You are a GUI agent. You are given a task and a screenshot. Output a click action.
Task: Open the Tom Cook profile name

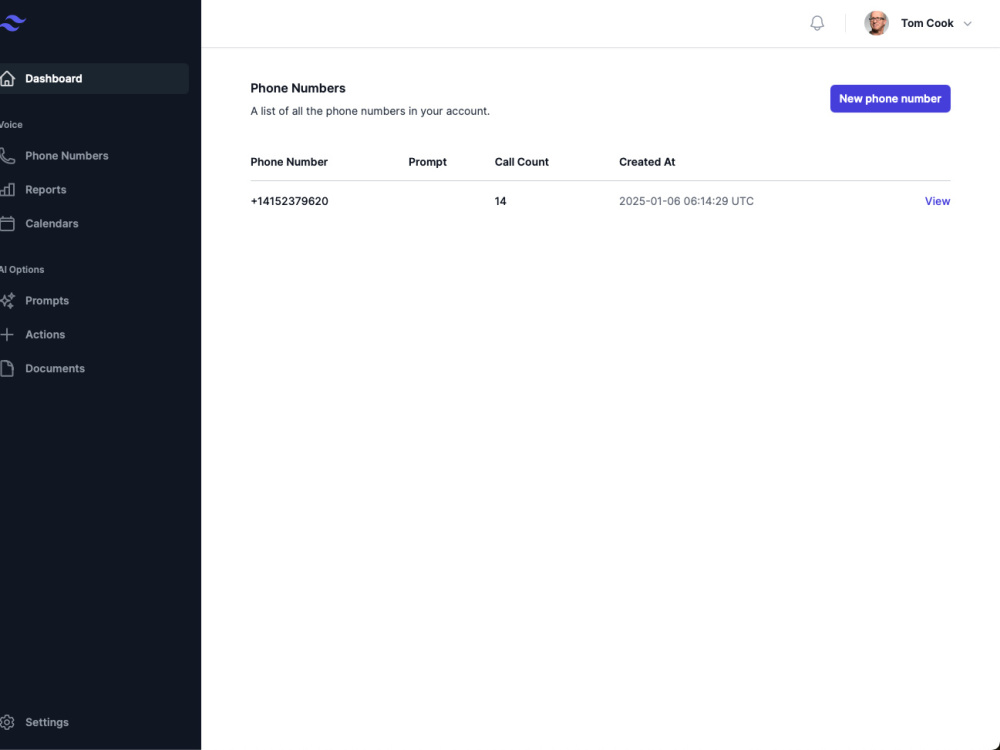pos(927,23)
